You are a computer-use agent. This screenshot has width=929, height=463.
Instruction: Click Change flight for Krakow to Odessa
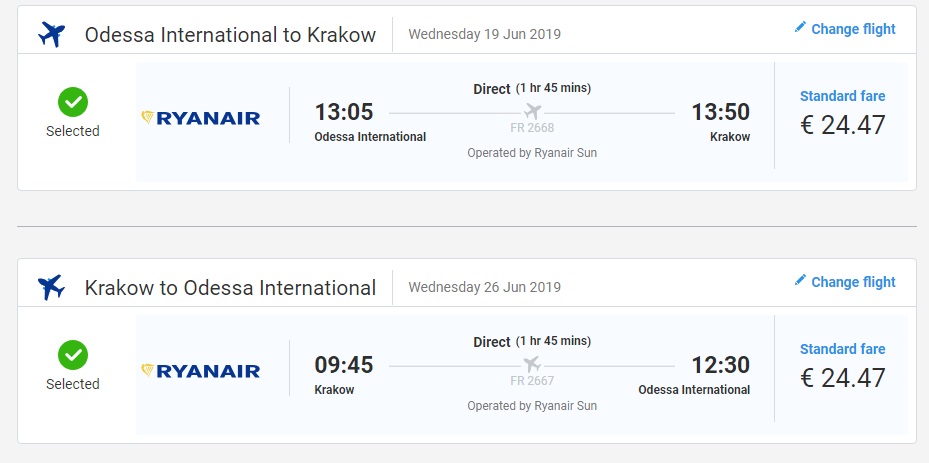pyautogui.click(x=853, y=282)
